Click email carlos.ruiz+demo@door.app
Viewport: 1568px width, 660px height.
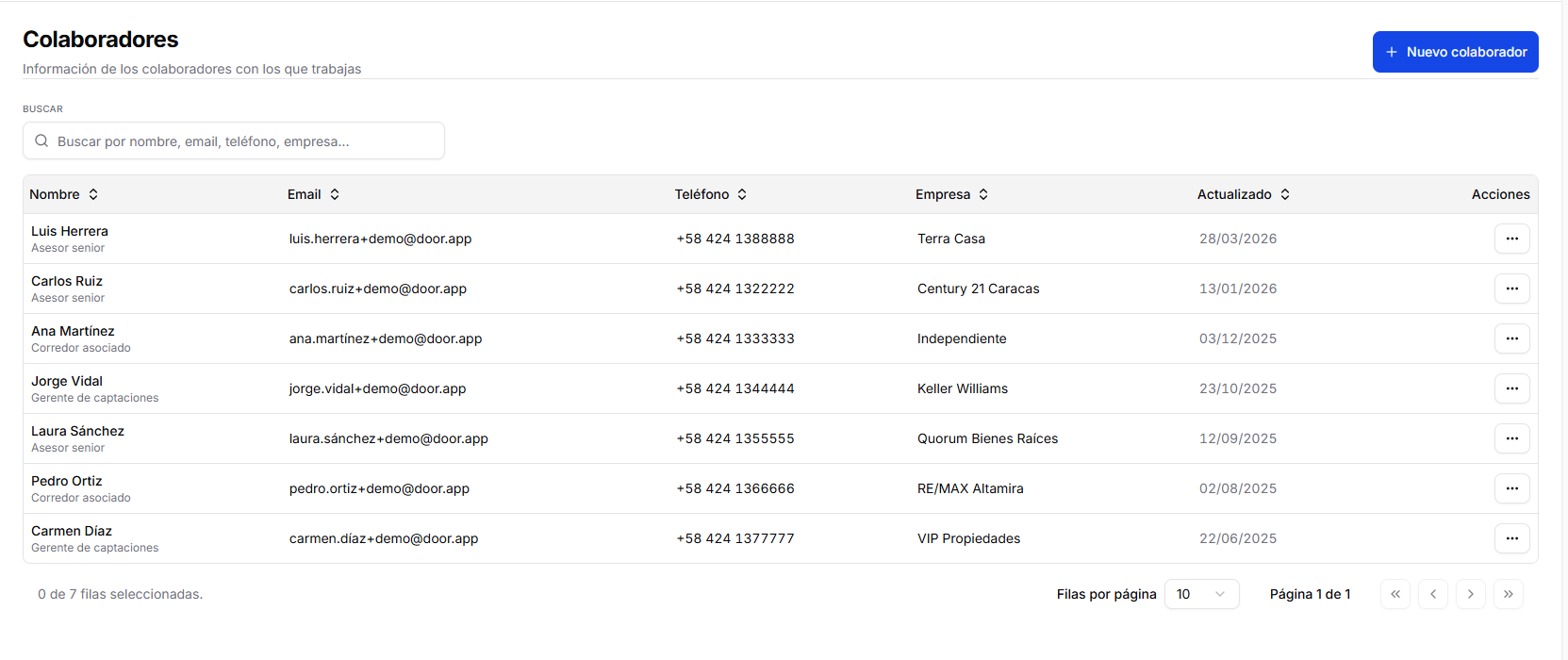(378, 289)
